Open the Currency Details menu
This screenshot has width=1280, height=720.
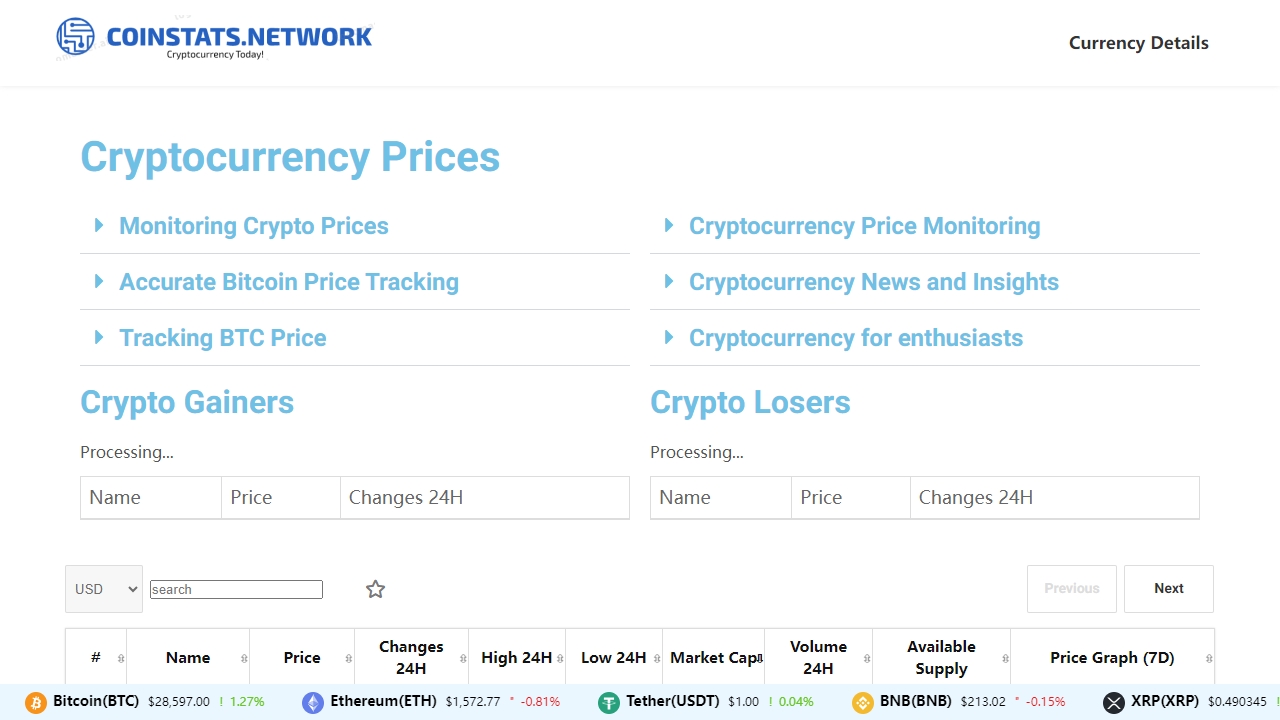click(1138, 43)
